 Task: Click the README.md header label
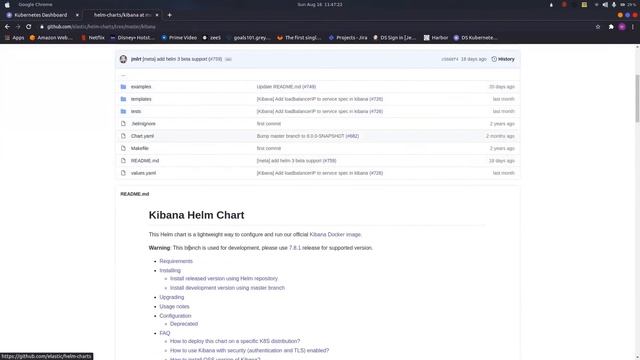(135, 194)
